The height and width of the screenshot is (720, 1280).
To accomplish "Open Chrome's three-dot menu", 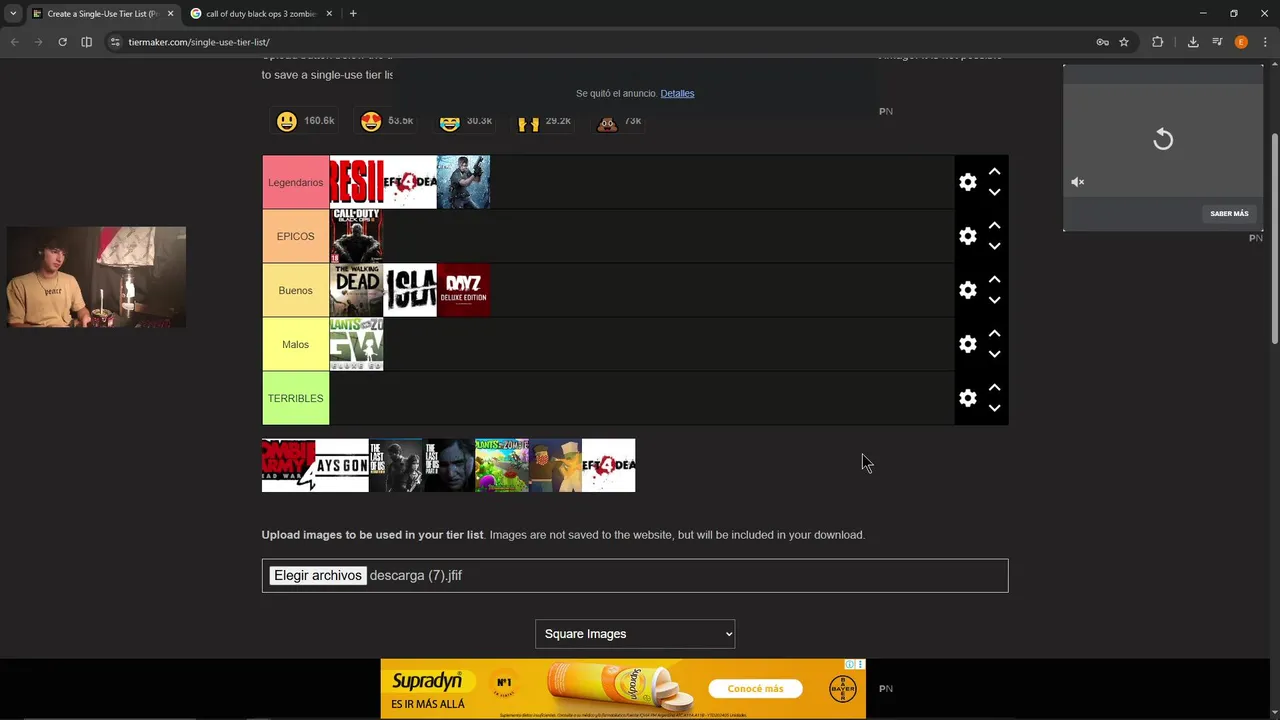I will click(x=1264, y=42).
